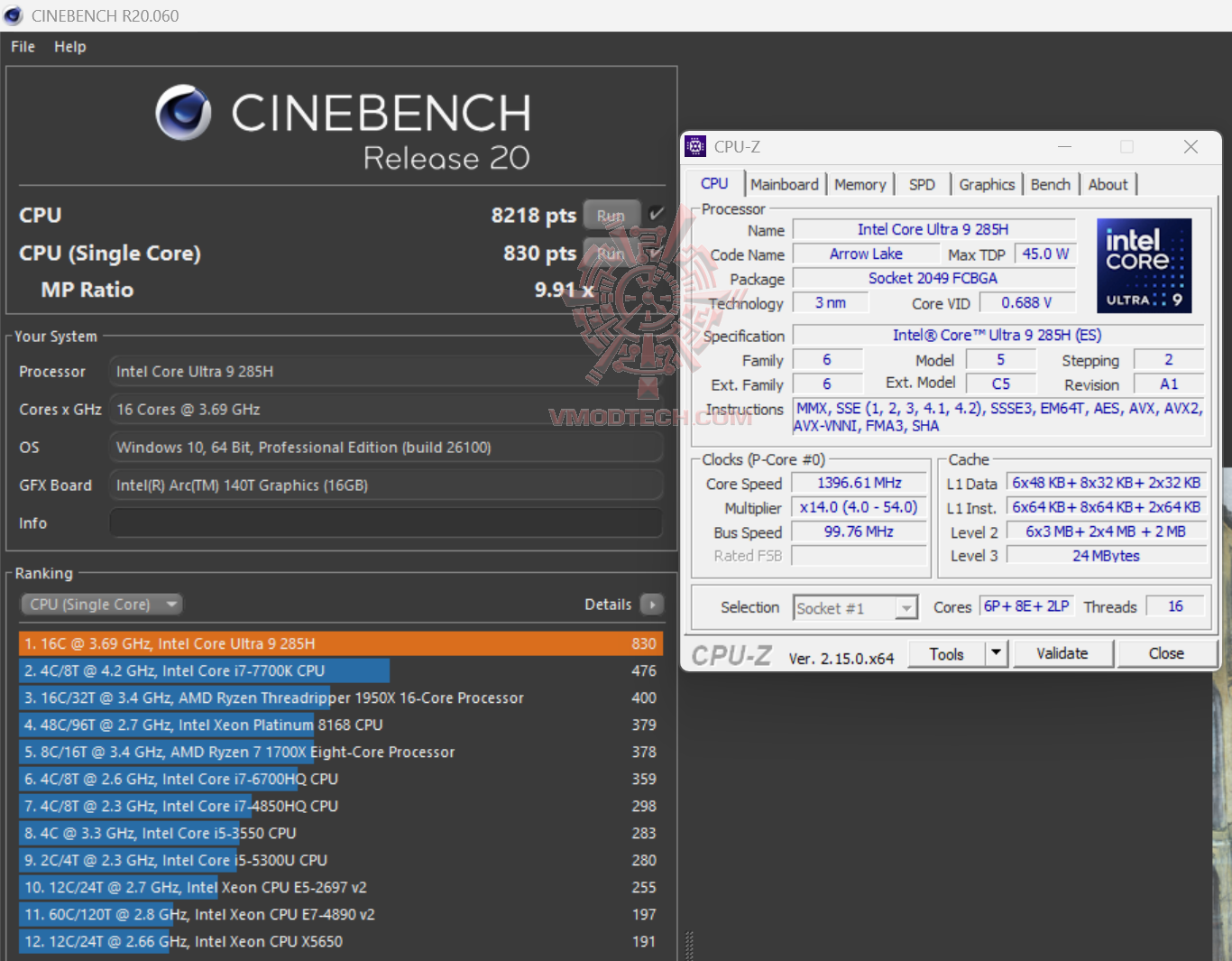Select the Xeon X5650 ranking row
The height and width of the screenshot is (961, 1232).
(341, 941)
